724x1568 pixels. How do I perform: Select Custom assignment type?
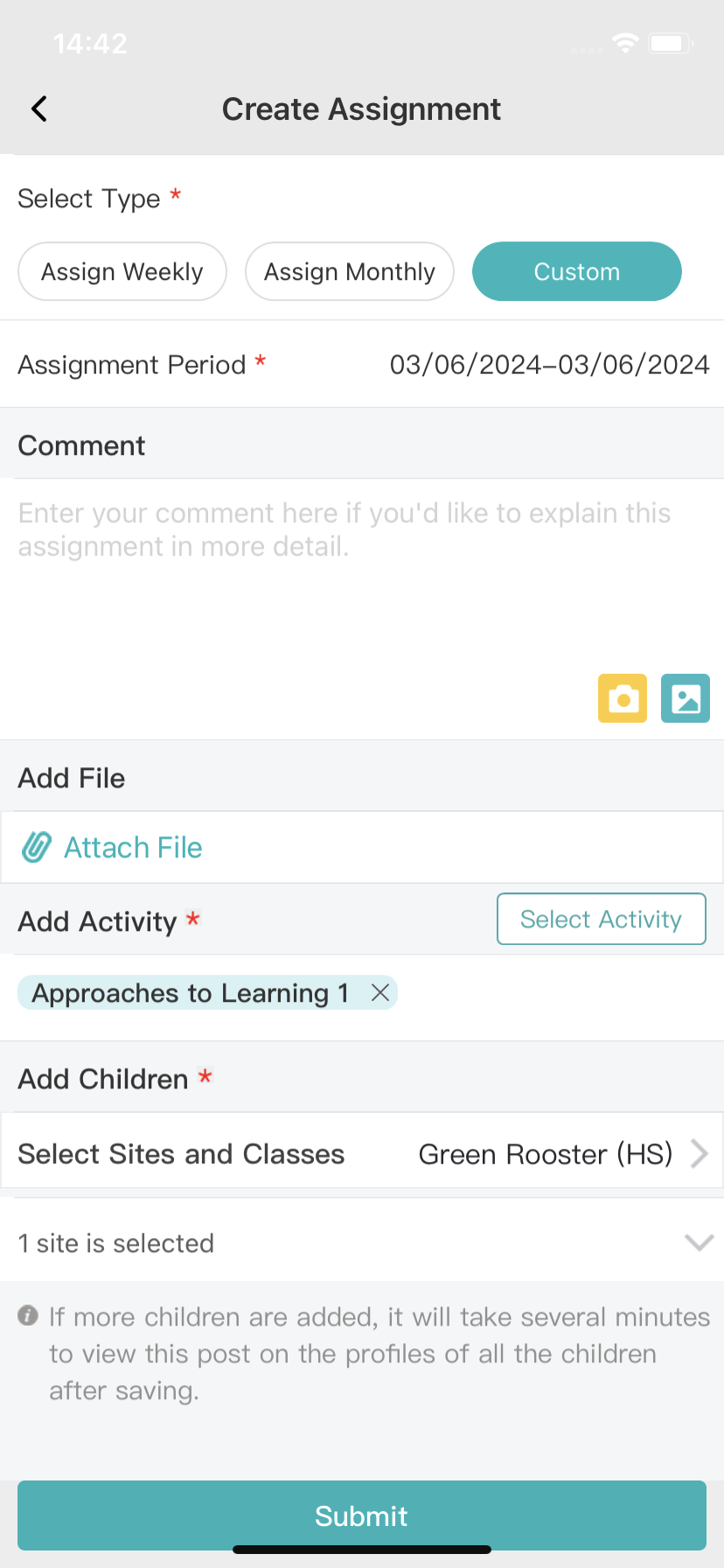tap(577, 271)
